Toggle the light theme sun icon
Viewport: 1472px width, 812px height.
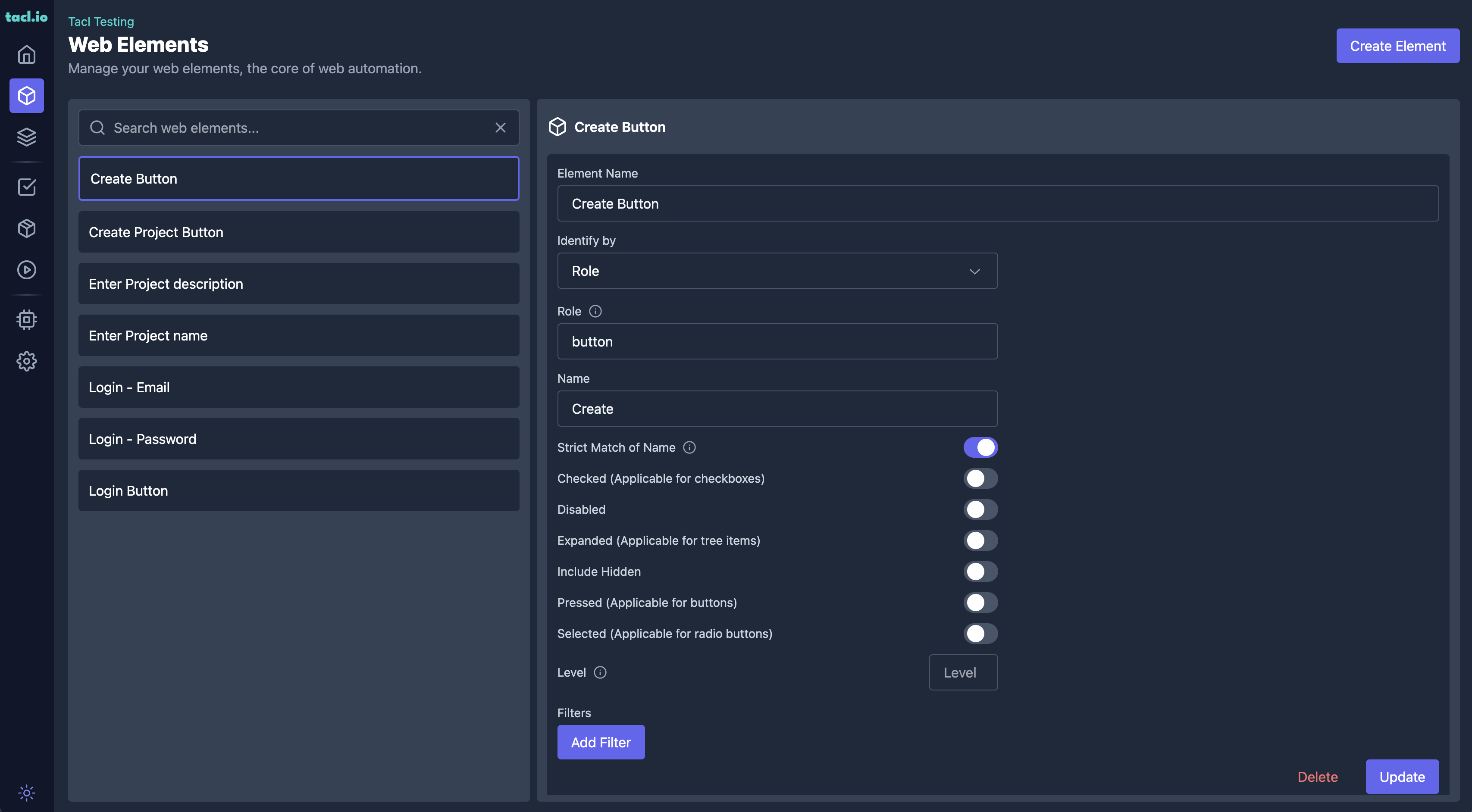27,793
